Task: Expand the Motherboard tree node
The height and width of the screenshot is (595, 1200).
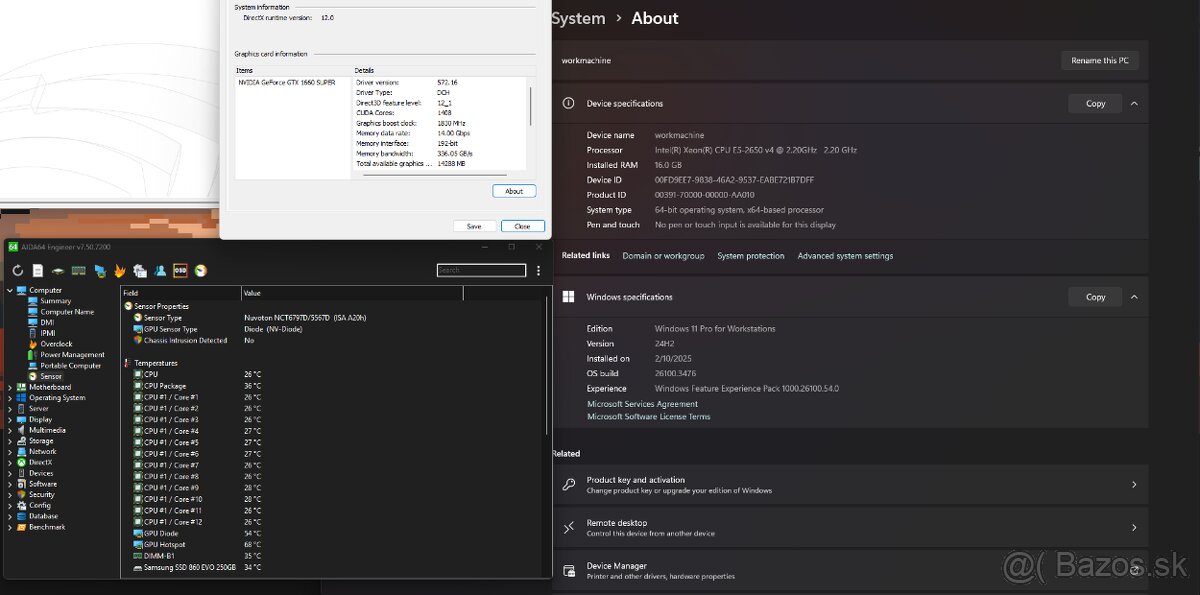Action: coord(10,387)
